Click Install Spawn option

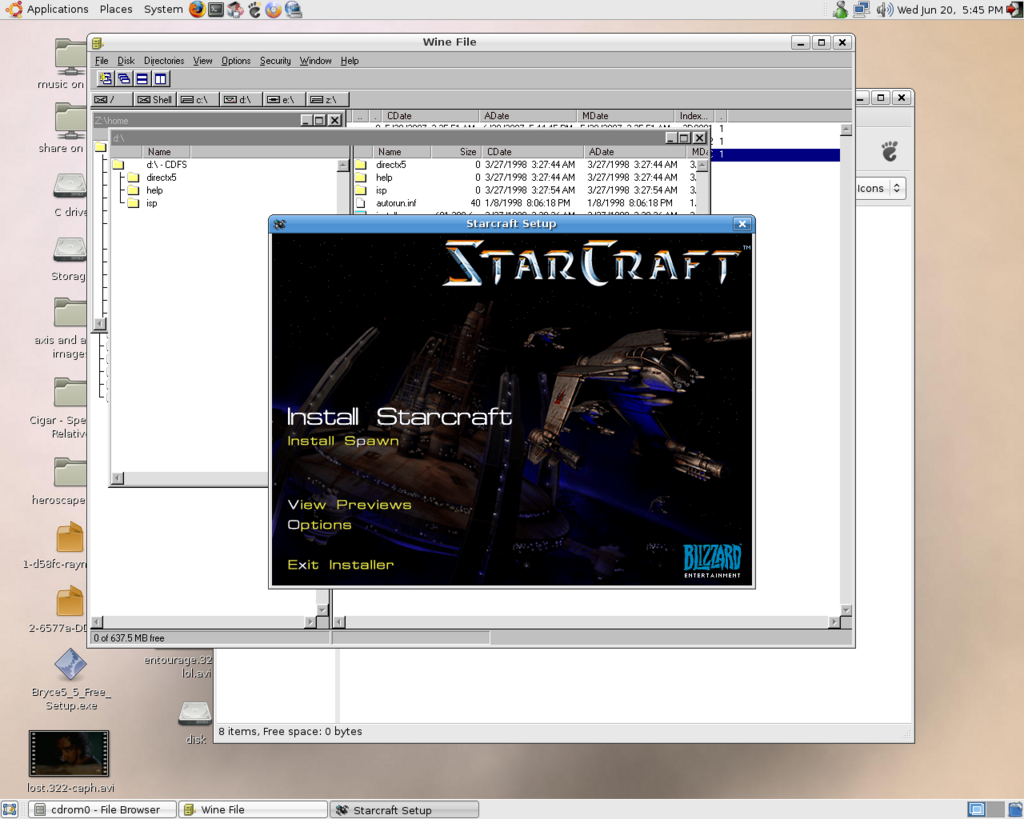(343, 441)
